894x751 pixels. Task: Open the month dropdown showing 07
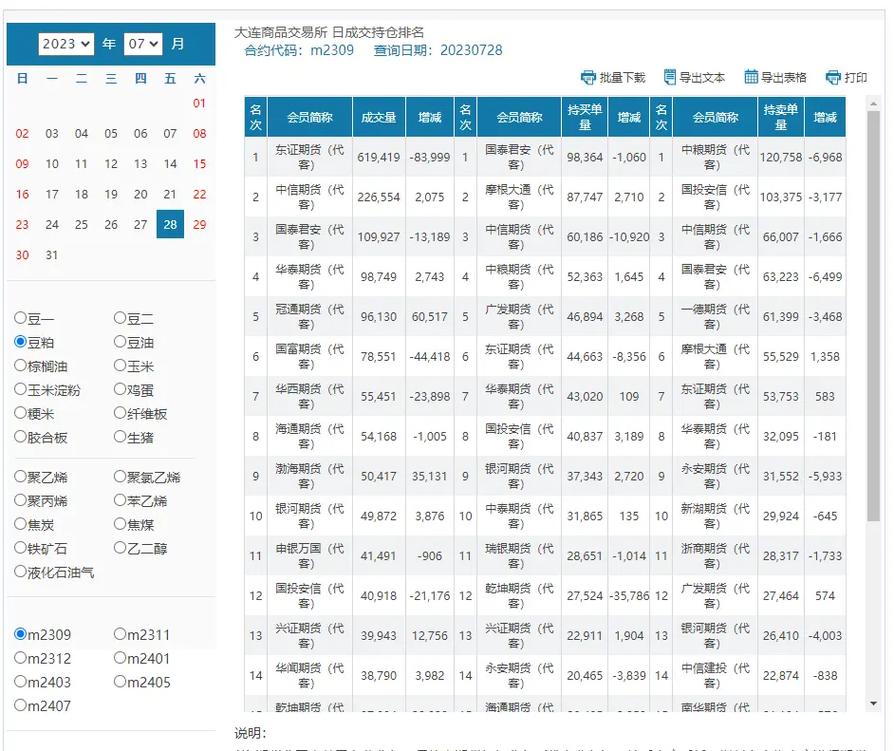[140, 43]
